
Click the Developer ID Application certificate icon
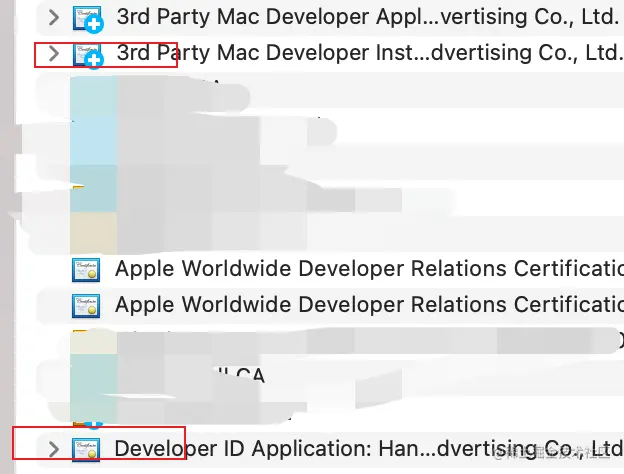click(86, 450)
